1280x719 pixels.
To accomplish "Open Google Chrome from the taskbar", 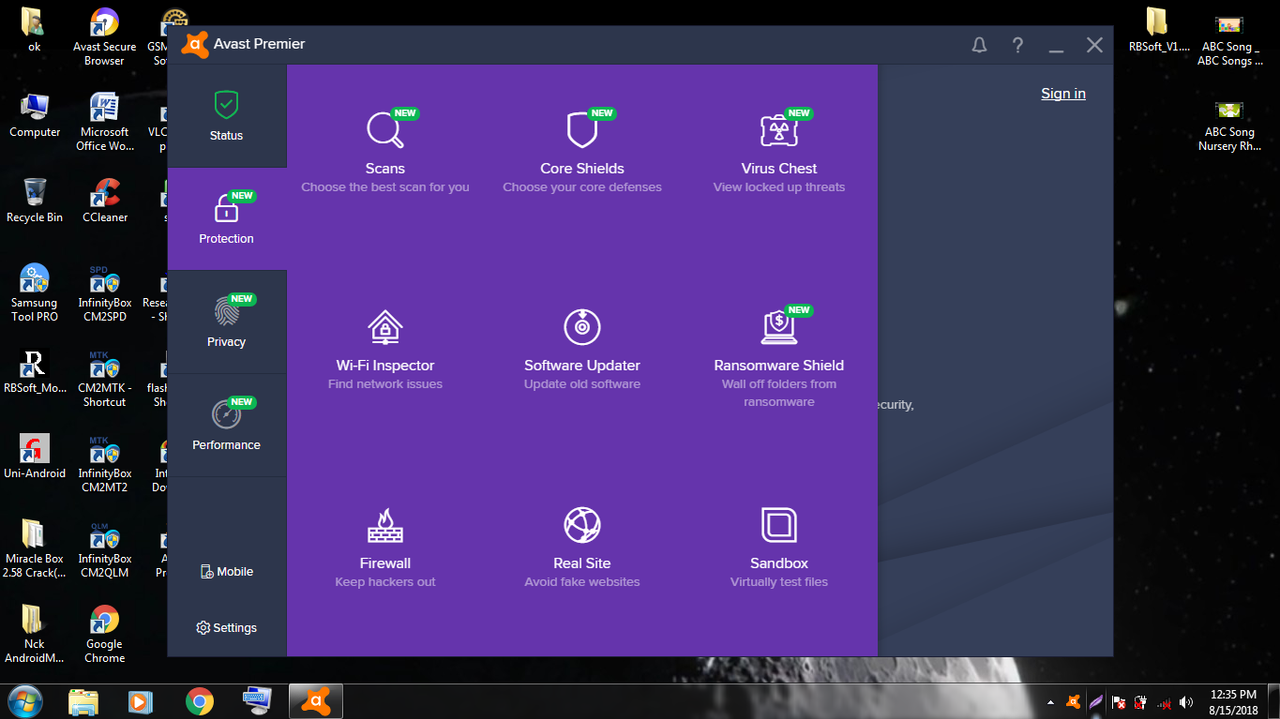I will 199,701.
